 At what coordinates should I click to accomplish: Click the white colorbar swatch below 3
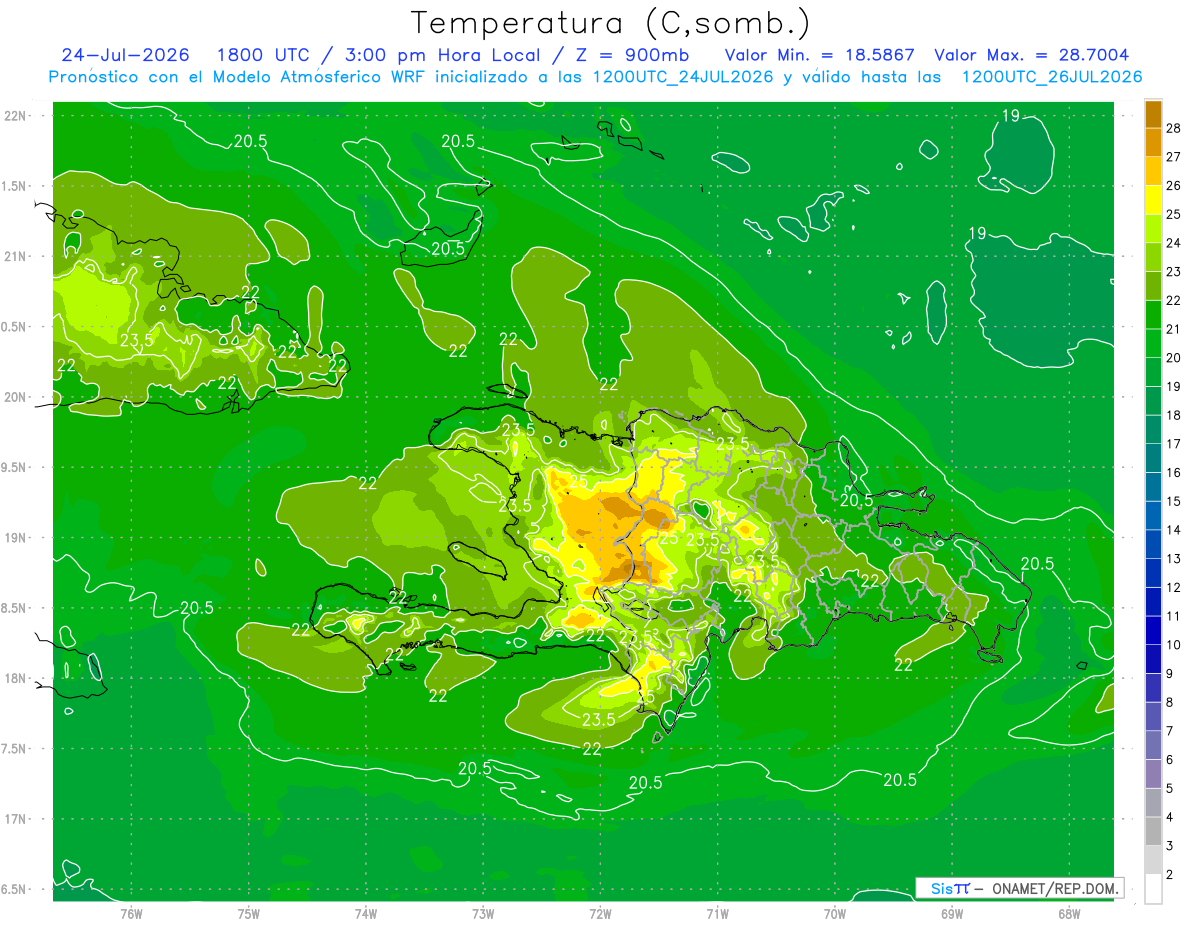pyautogui.click(x=1154, y=888)
